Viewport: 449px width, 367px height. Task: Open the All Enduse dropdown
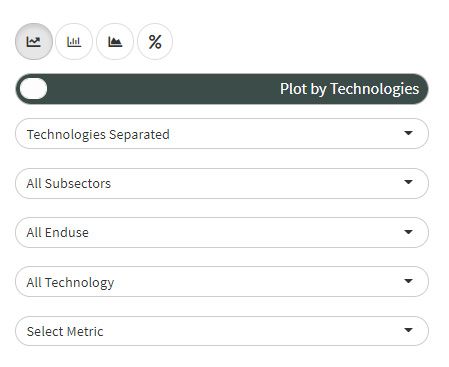click(222, 232)
